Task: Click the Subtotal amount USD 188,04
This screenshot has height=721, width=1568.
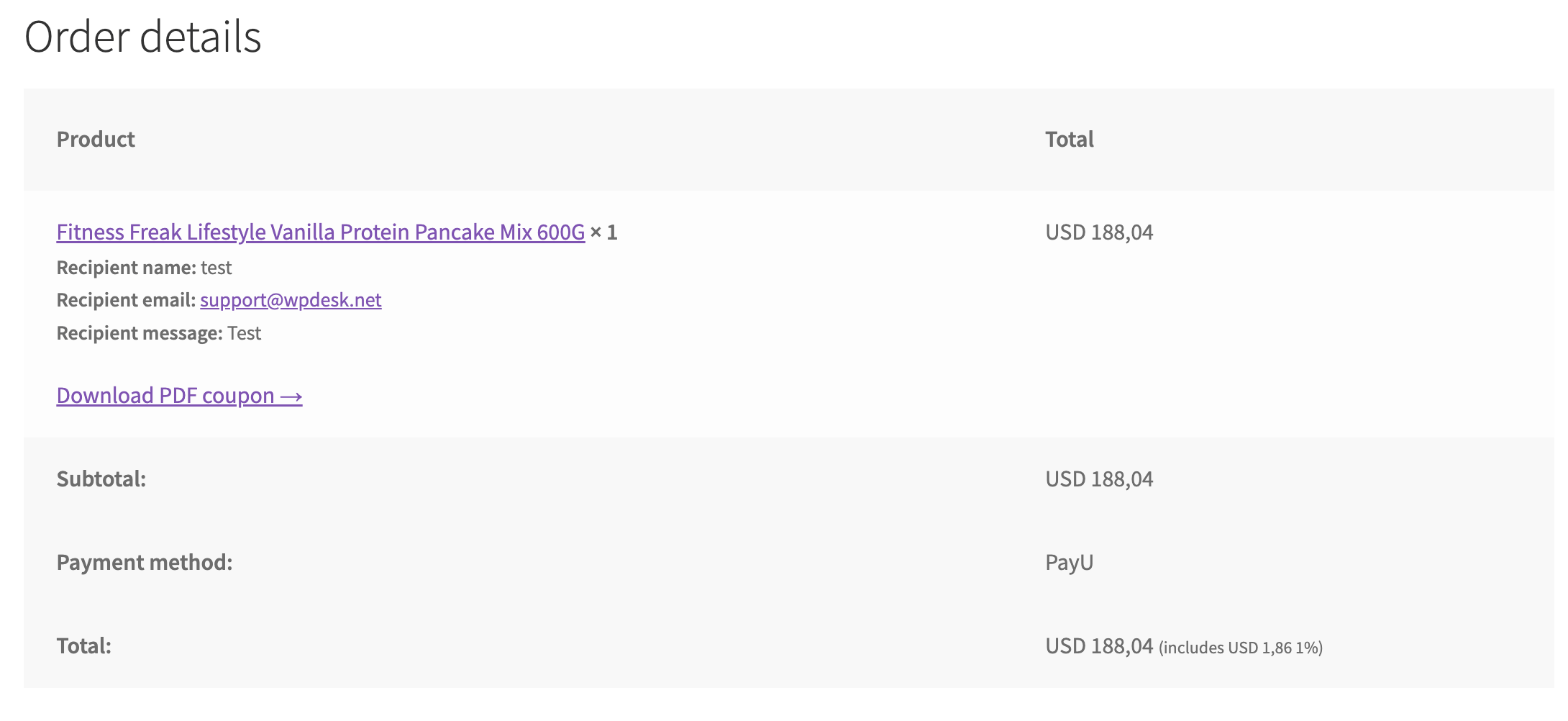Action: (1099, 479)
